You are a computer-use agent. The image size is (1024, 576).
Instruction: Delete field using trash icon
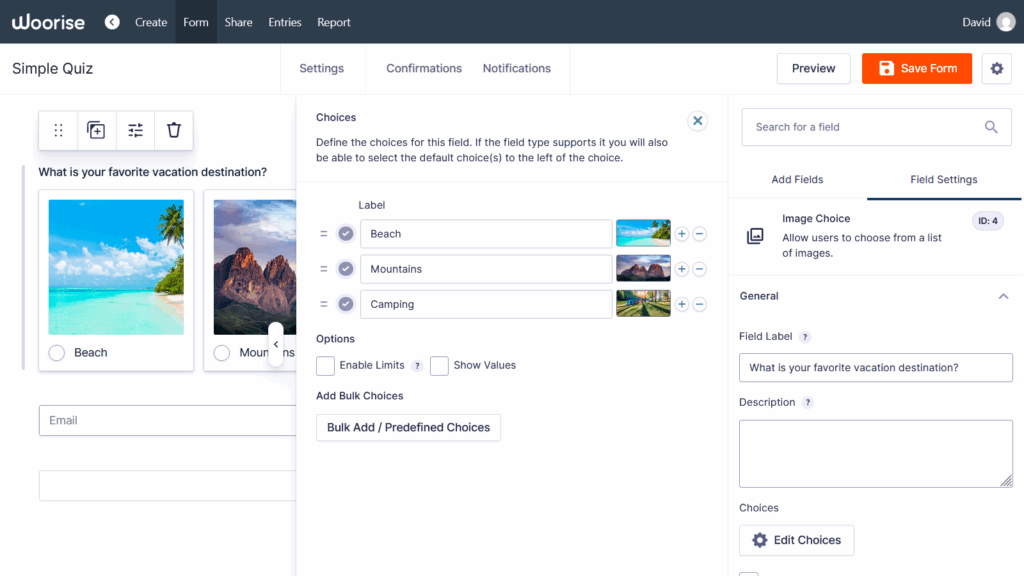point(174,130)
